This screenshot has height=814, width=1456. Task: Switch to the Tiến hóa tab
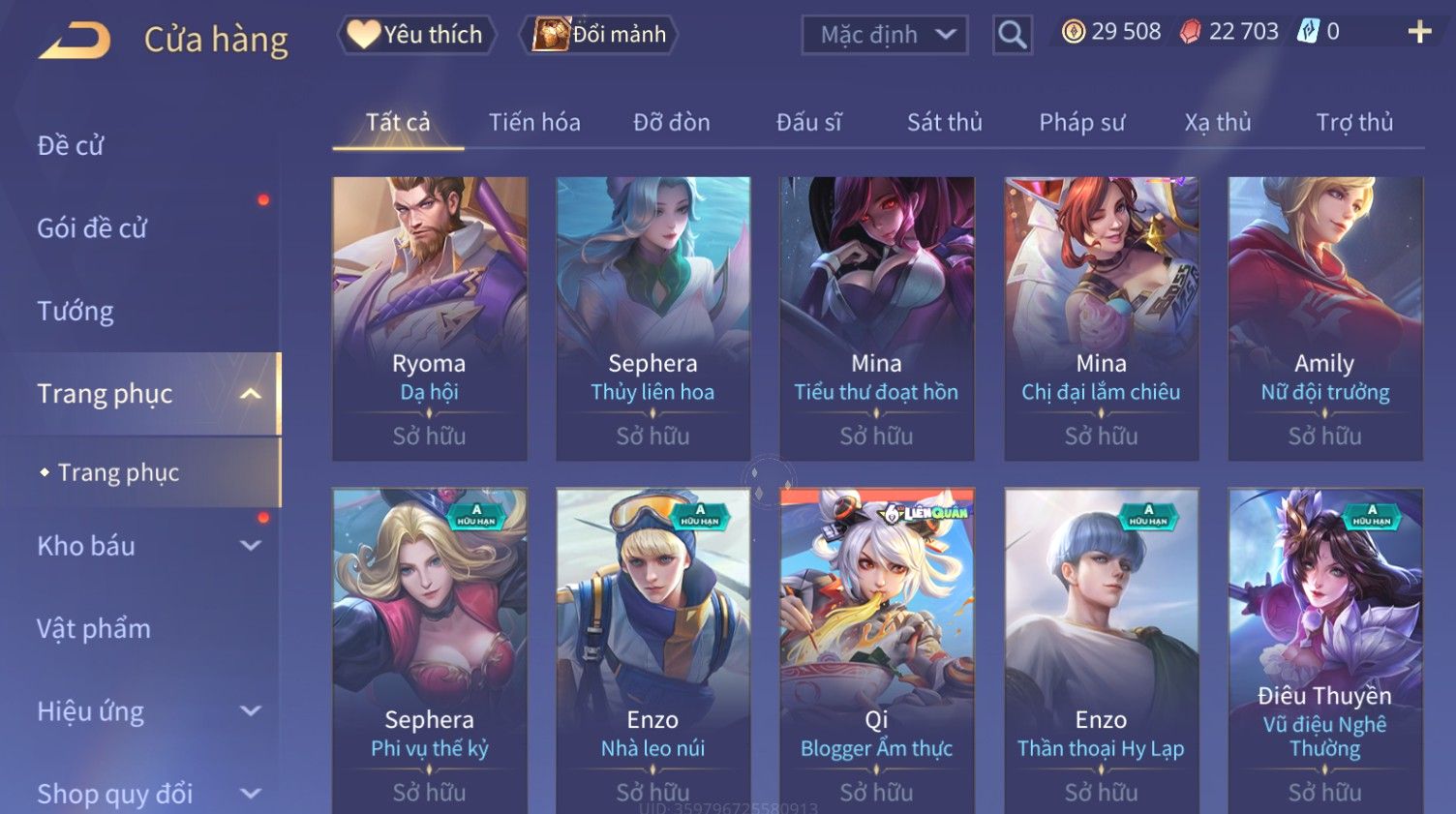(534, 123)
